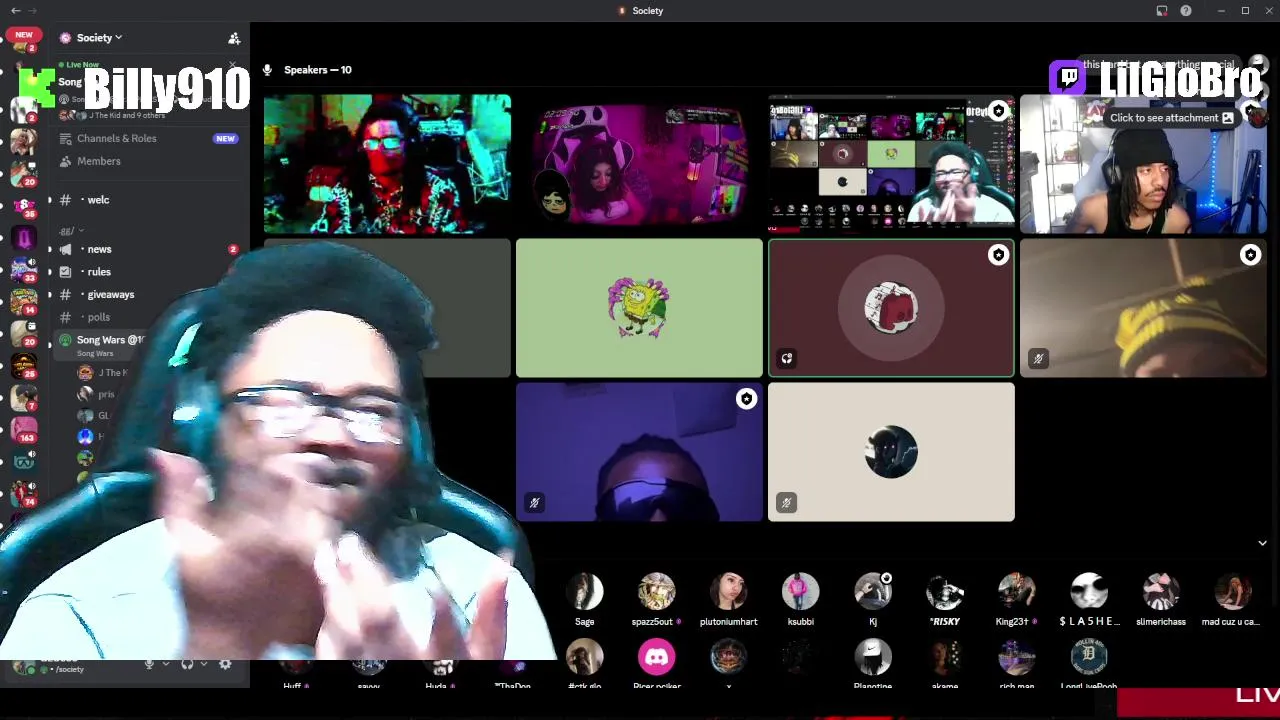Open the Members list

149,161
